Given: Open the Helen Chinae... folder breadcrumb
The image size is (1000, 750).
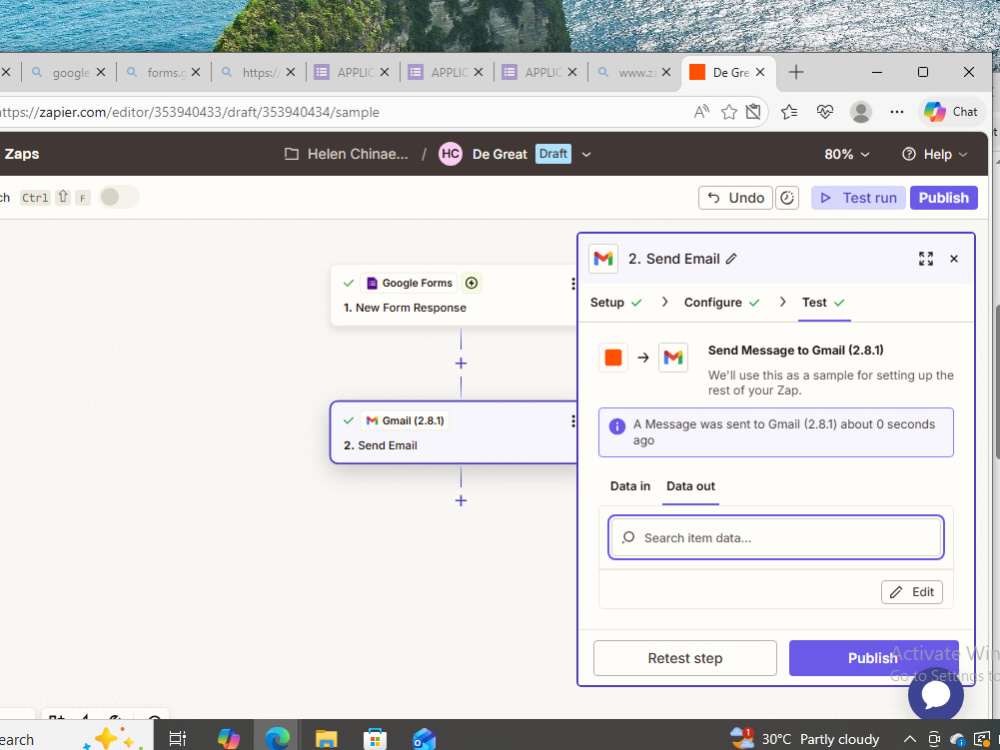Looking at the screenshot, I should (x=346, y=154).
